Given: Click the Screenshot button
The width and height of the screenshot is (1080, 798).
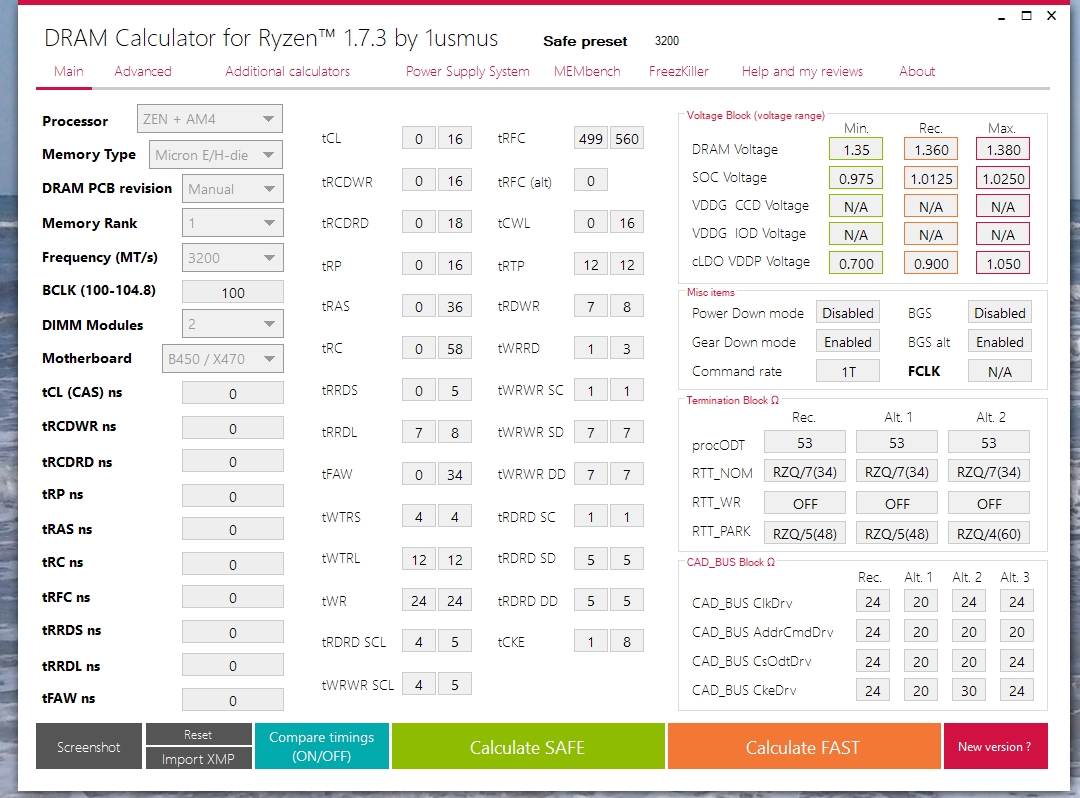Looking at the screenshot, I should (x=89, y=746).
